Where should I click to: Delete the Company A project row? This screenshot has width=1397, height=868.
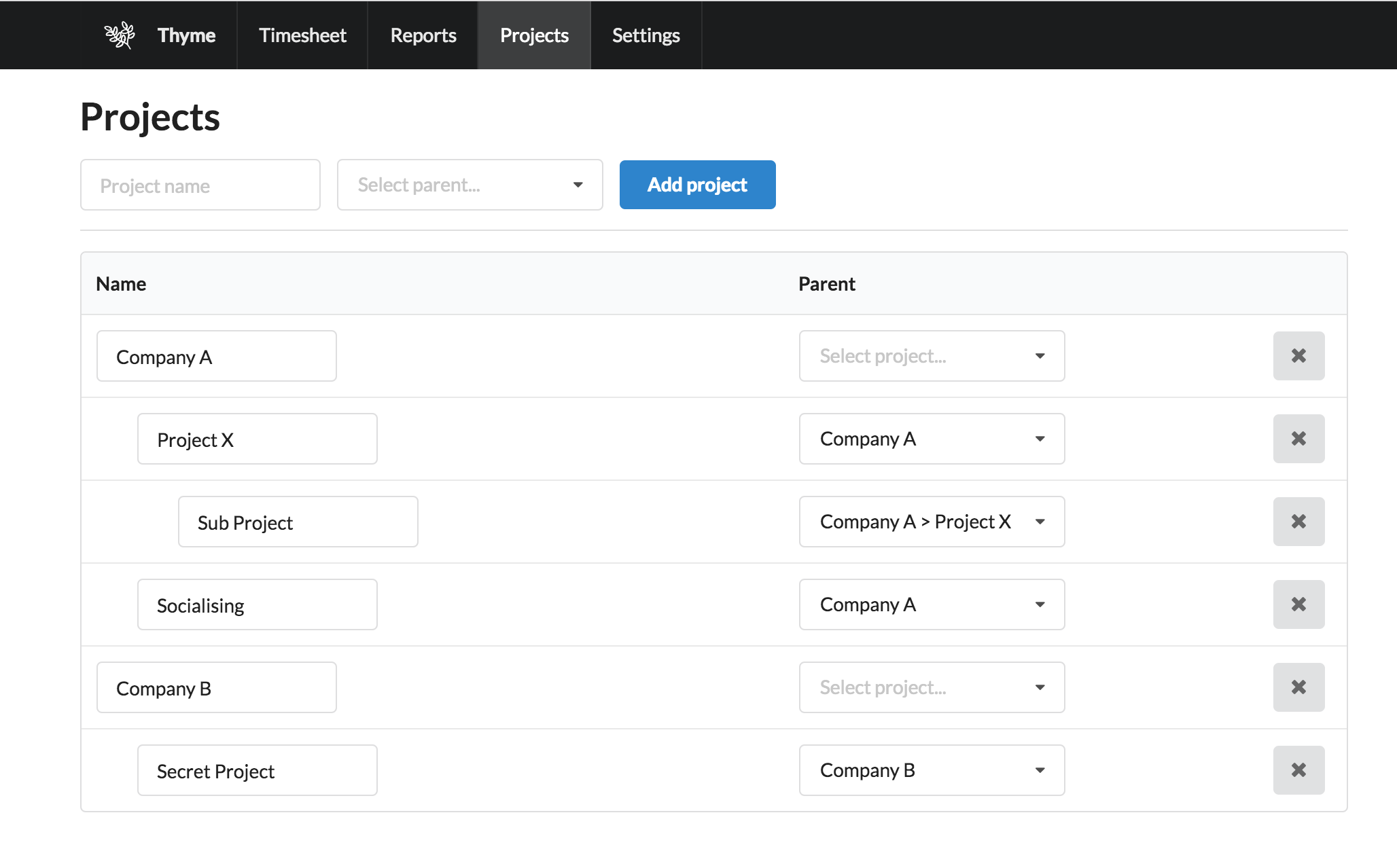click(x=1298, y=356)
